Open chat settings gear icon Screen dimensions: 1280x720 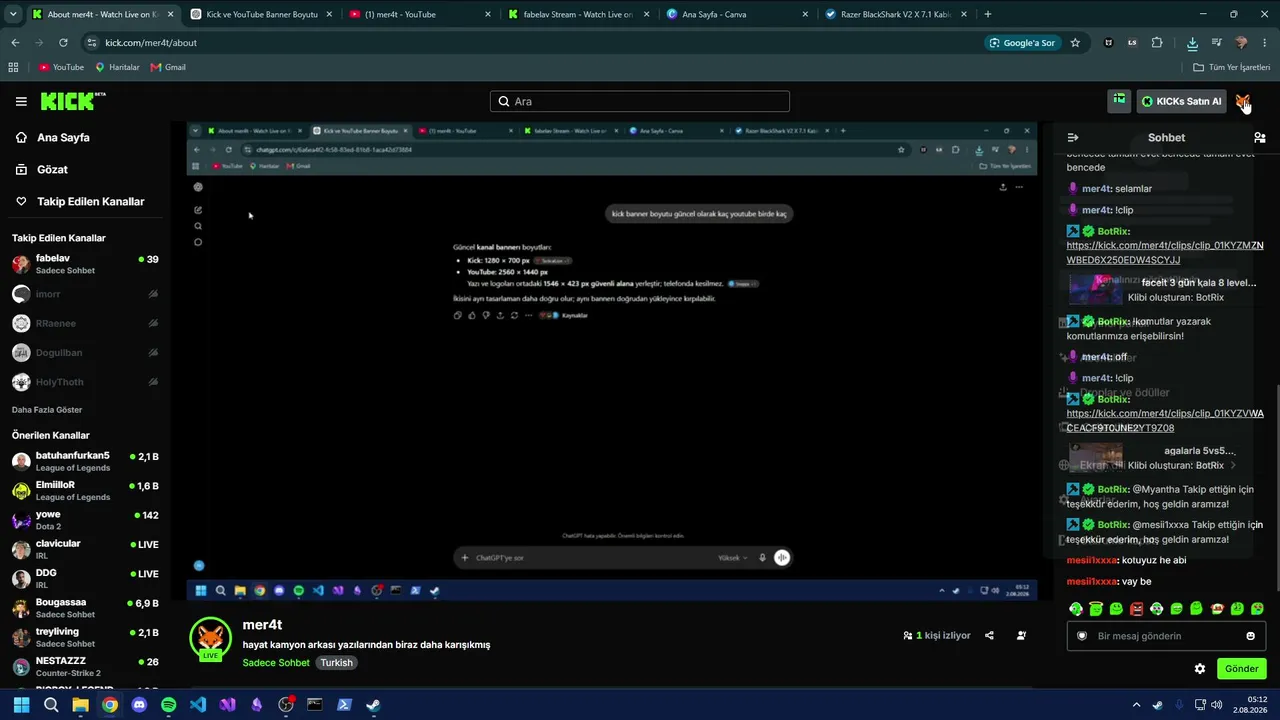click(x=1200, y=668)
